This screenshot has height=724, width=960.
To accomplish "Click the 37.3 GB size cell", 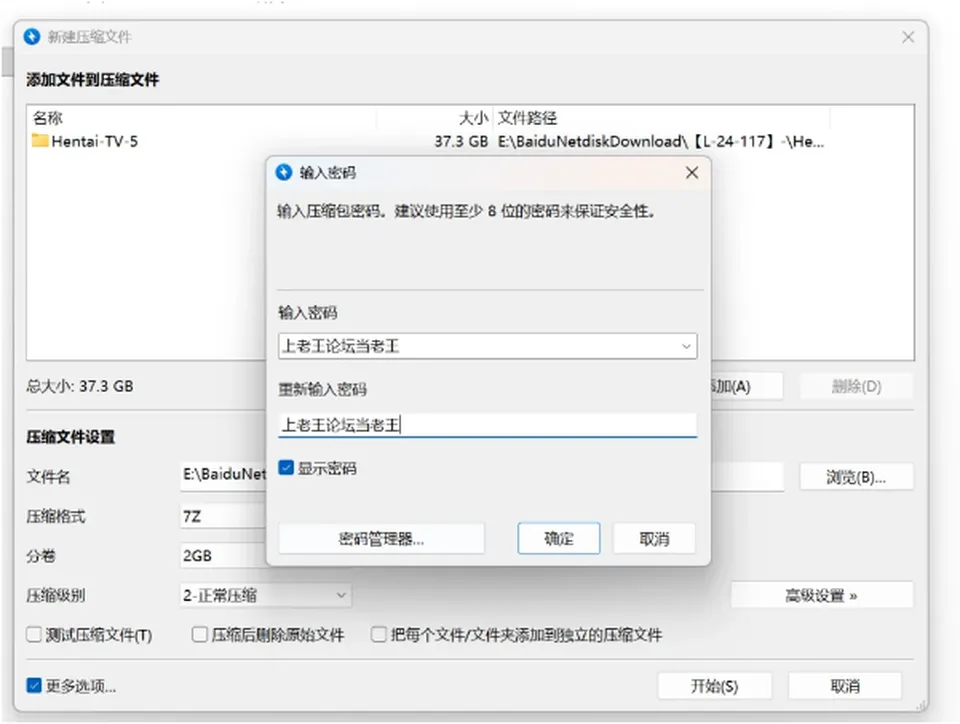I will pos(461,141).
